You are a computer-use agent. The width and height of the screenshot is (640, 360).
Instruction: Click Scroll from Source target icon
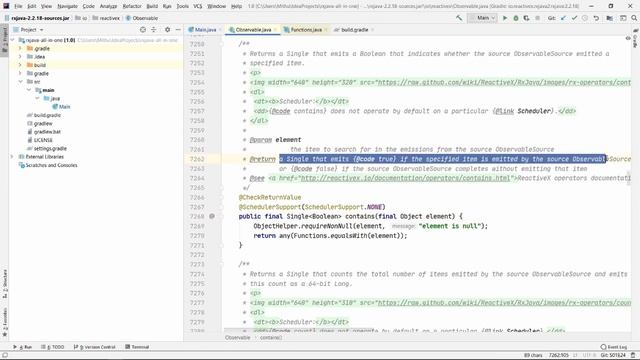coord(142,30)
